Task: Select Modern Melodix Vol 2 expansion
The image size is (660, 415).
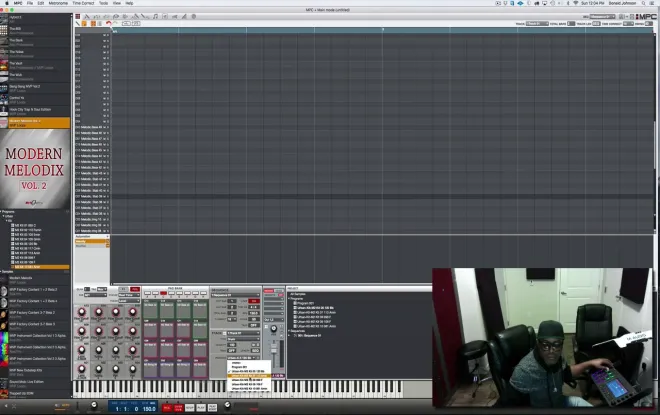Action: (x=35, y=123)
